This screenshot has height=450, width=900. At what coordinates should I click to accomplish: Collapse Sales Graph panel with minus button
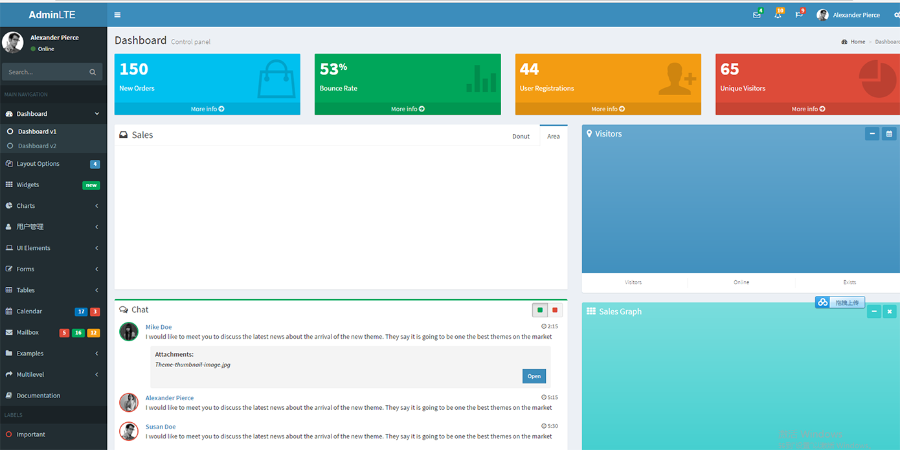click(874, 312)
